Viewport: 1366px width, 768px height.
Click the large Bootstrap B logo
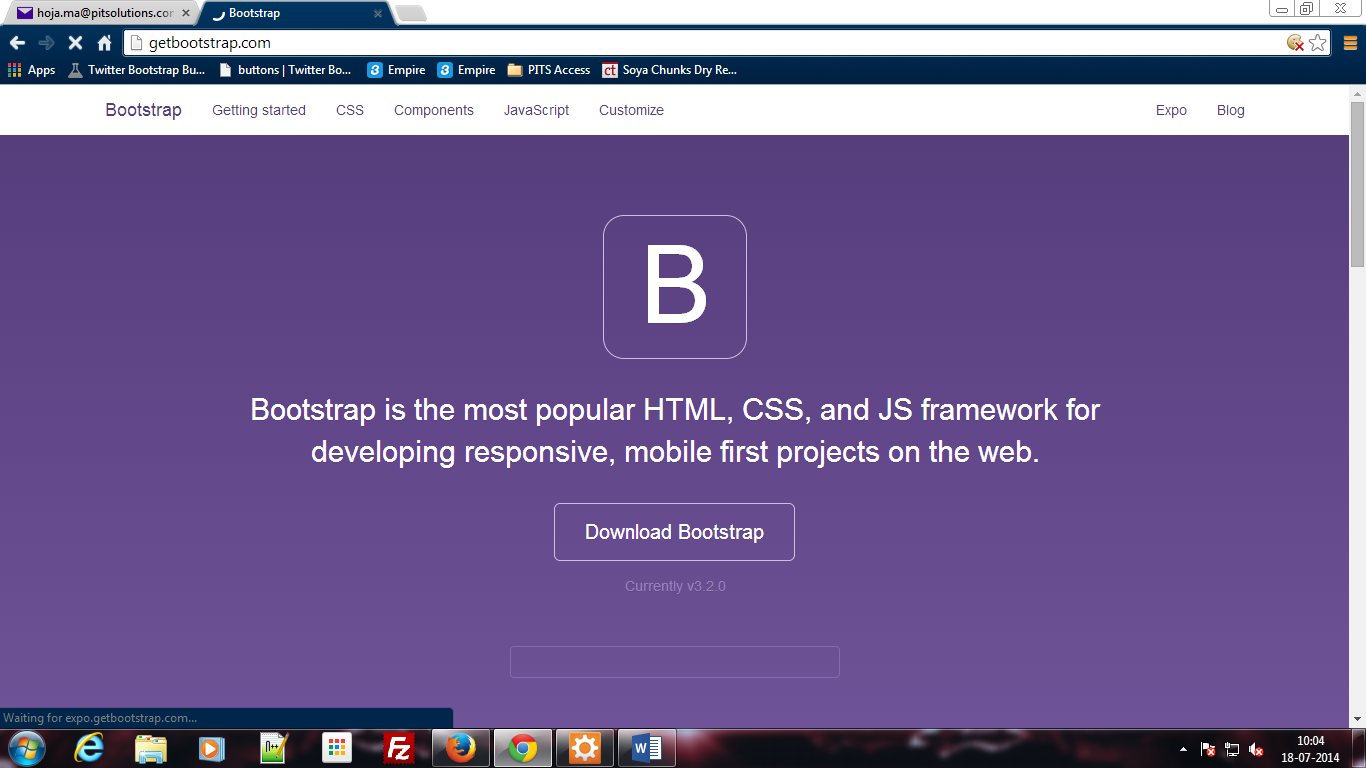[x=675, y=287]
